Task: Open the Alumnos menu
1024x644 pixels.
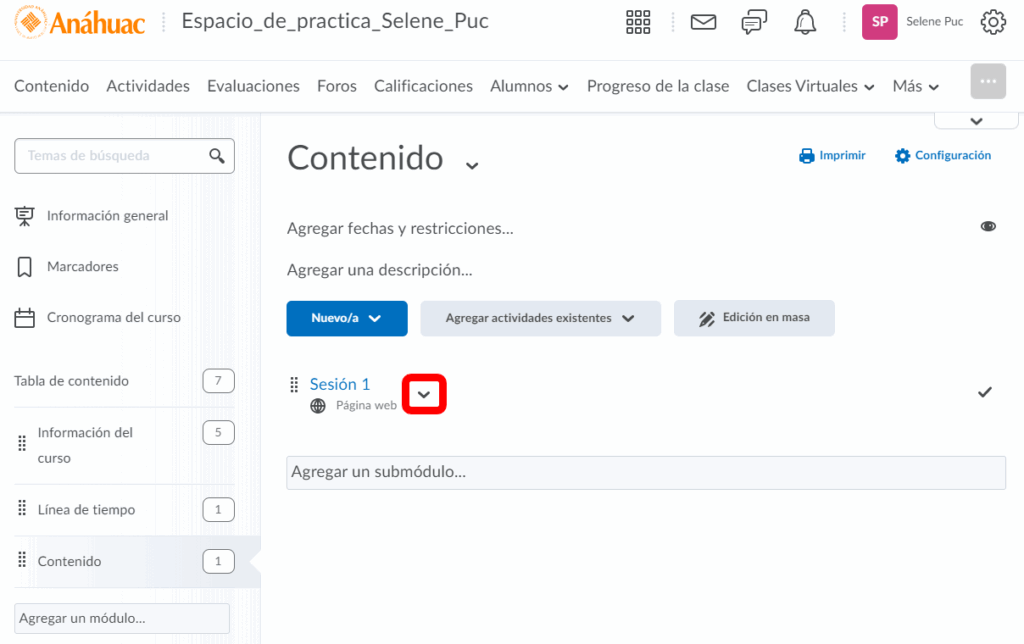Action: point(529,86)
